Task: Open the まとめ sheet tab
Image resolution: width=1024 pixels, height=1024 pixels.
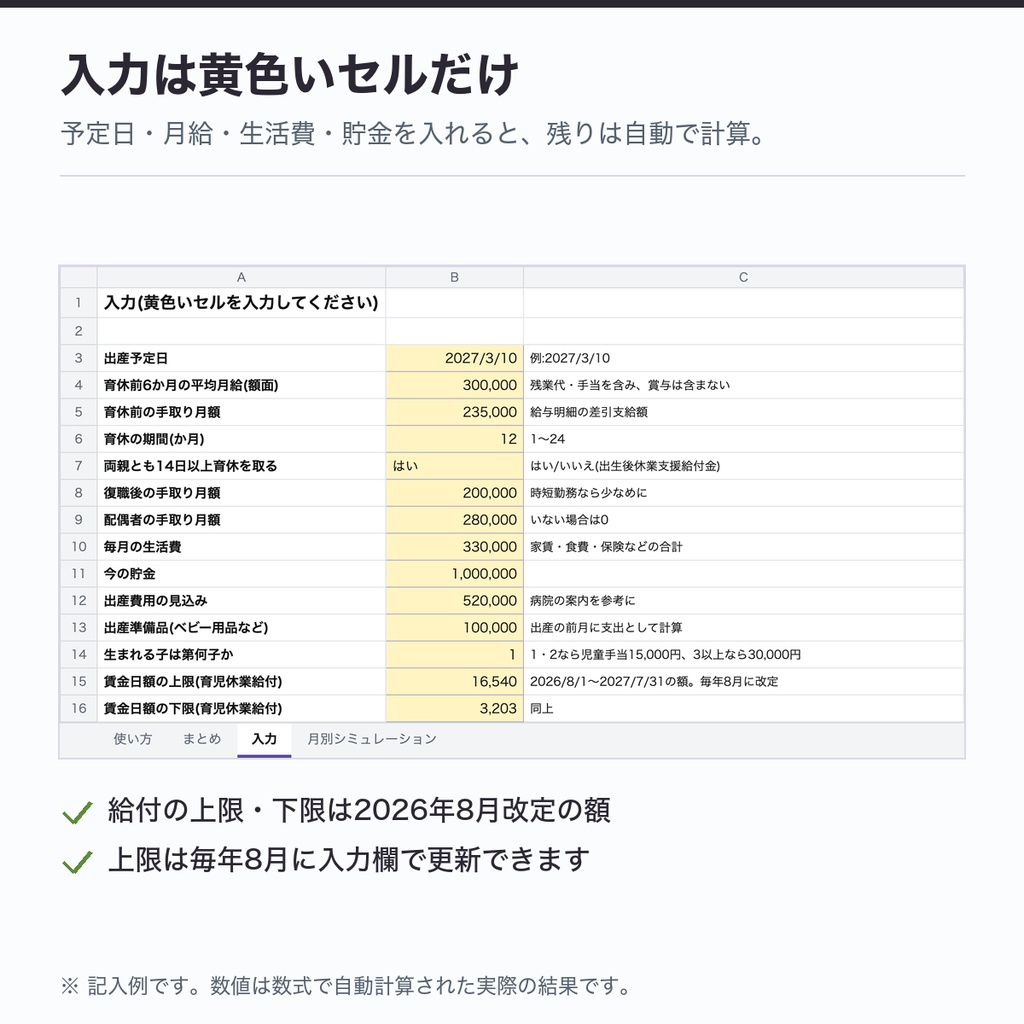Action: pos(202,739)
